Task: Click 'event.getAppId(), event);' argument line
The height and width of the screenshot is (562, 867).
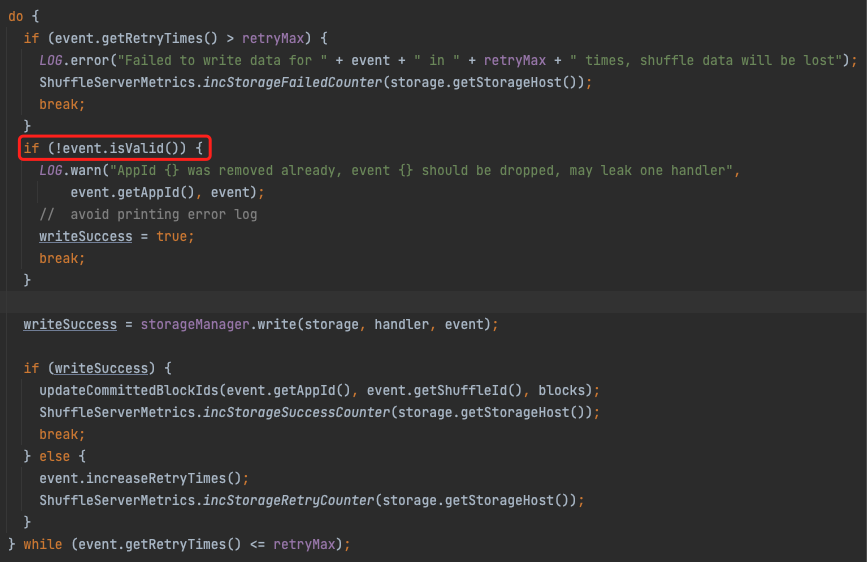Action: tap(168, 192)
